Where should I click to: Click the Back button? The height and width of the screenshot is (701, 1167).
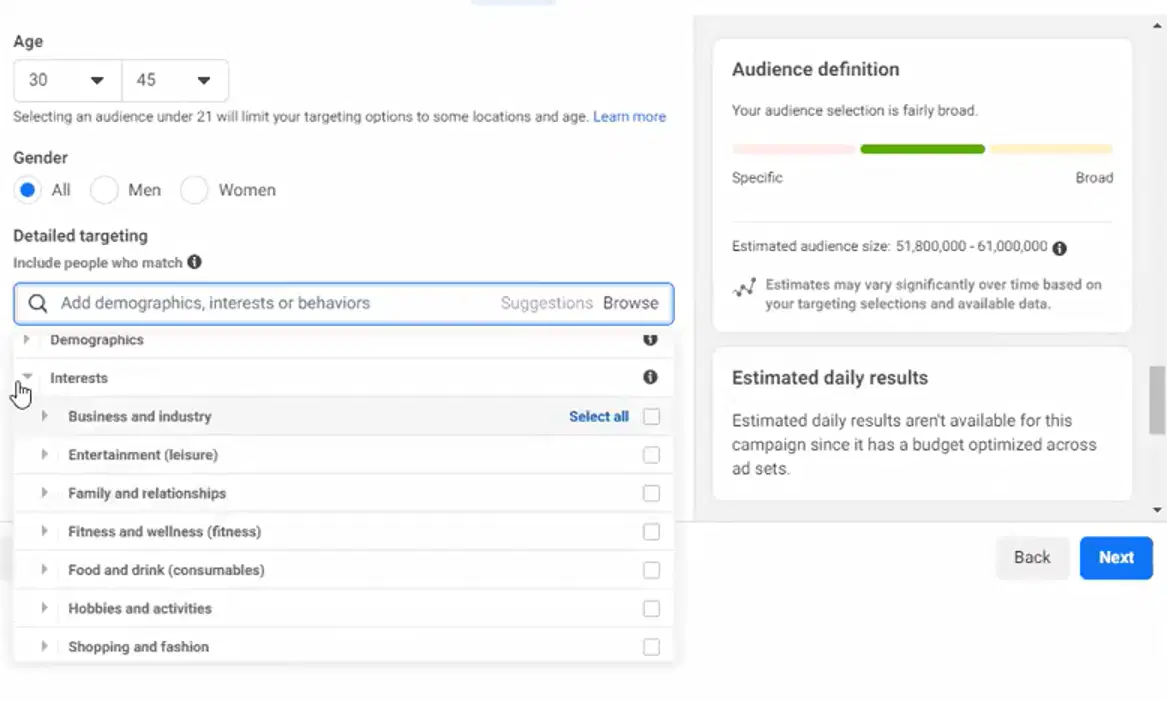[x=1032, y=557]
